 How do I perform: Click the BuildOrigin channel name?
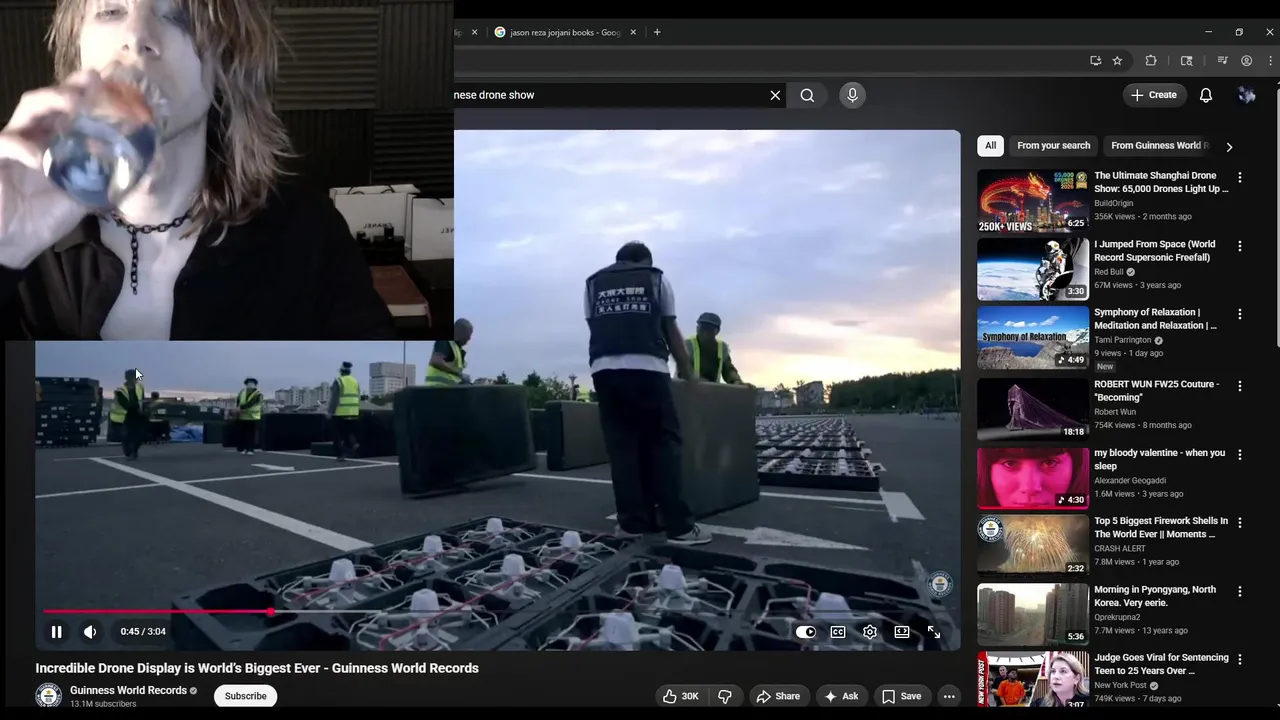tap(1113, 203)
